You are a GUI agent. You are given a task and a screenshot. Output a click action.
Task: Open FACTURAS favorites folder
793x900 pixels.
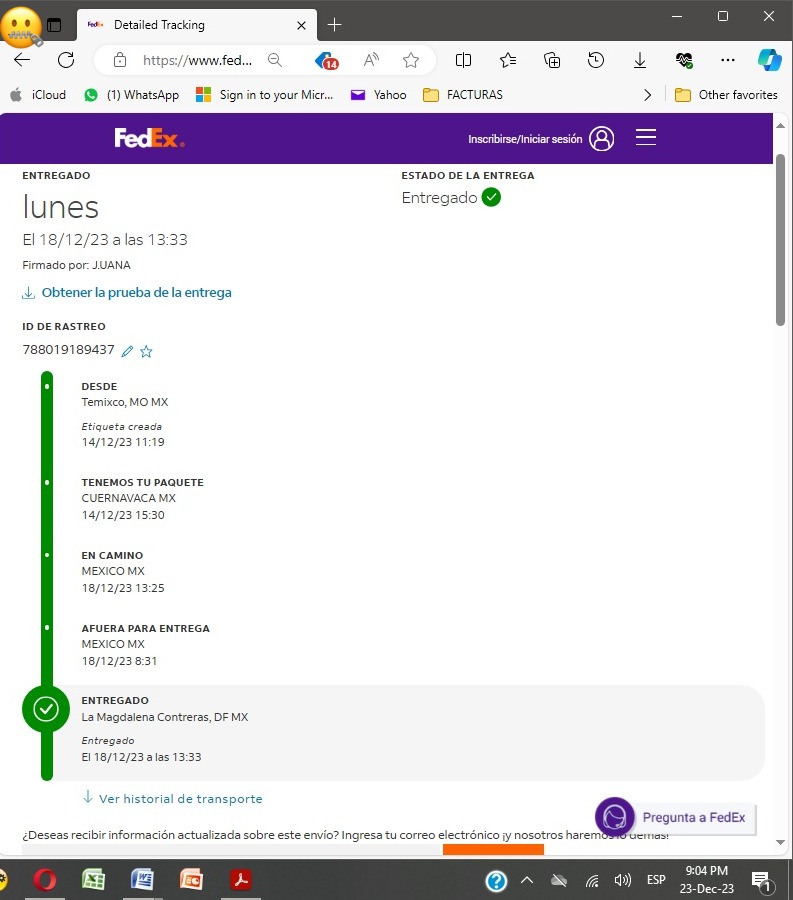tap(462, 95)
